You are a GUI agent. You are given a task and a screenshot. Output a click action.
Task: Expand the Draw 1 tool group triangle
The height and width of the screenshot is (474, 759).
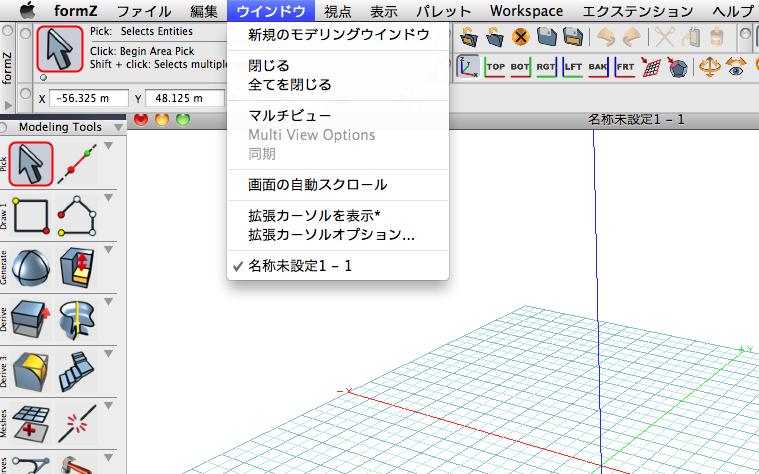(x=108, y=198)
